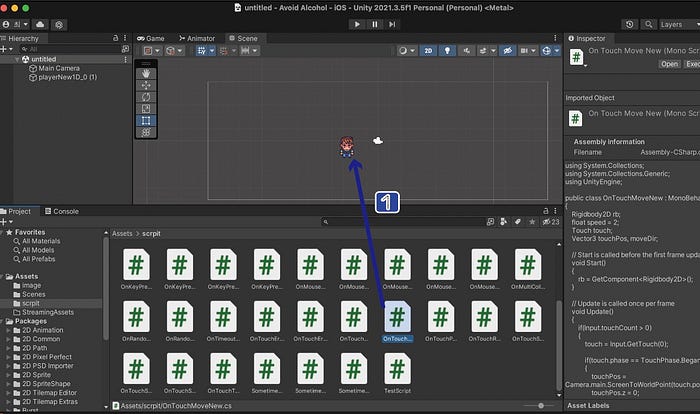
Task: Toggle the hidden packages visibility count
Action: tap(551, 222)
